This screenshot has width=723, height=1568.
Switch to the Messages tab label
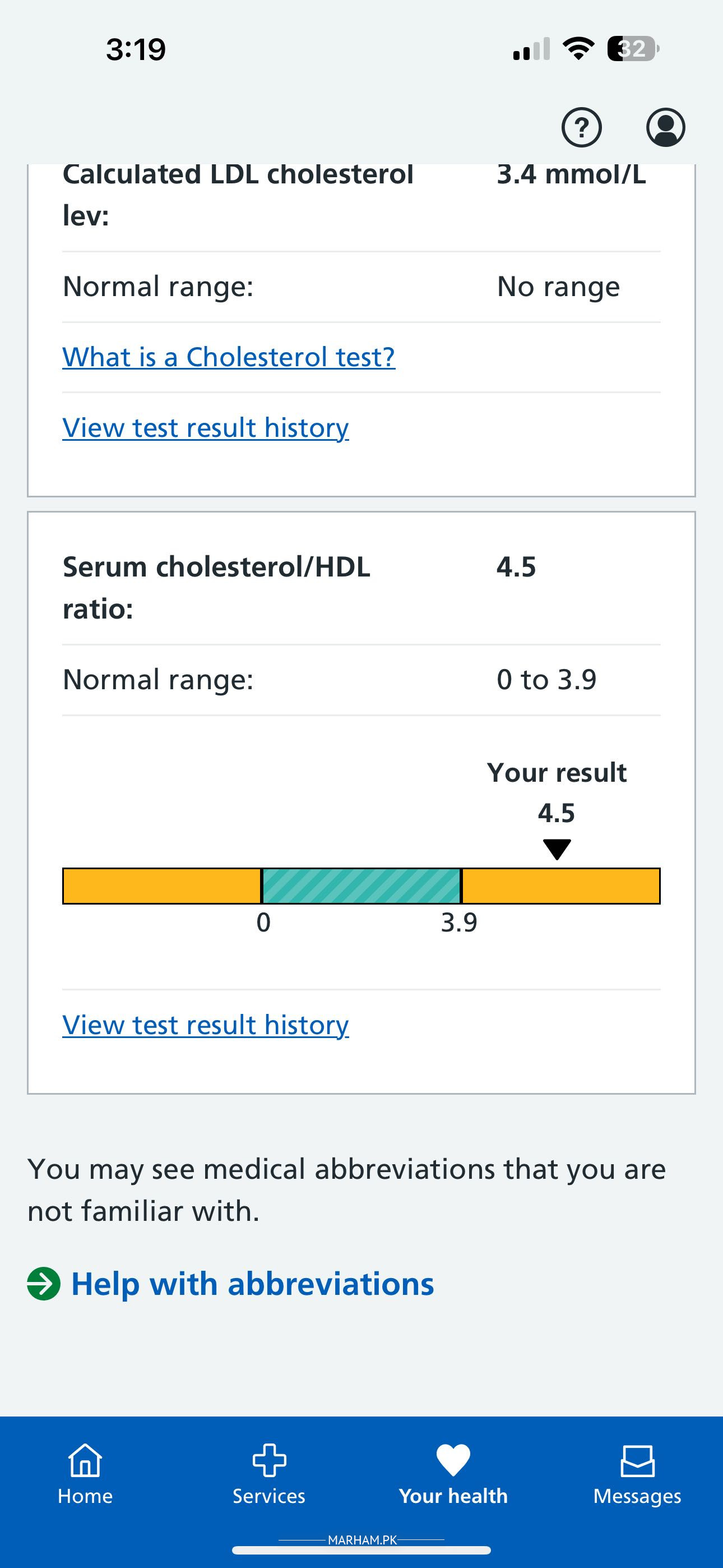pyautogui.click(x=637, y=1496)
